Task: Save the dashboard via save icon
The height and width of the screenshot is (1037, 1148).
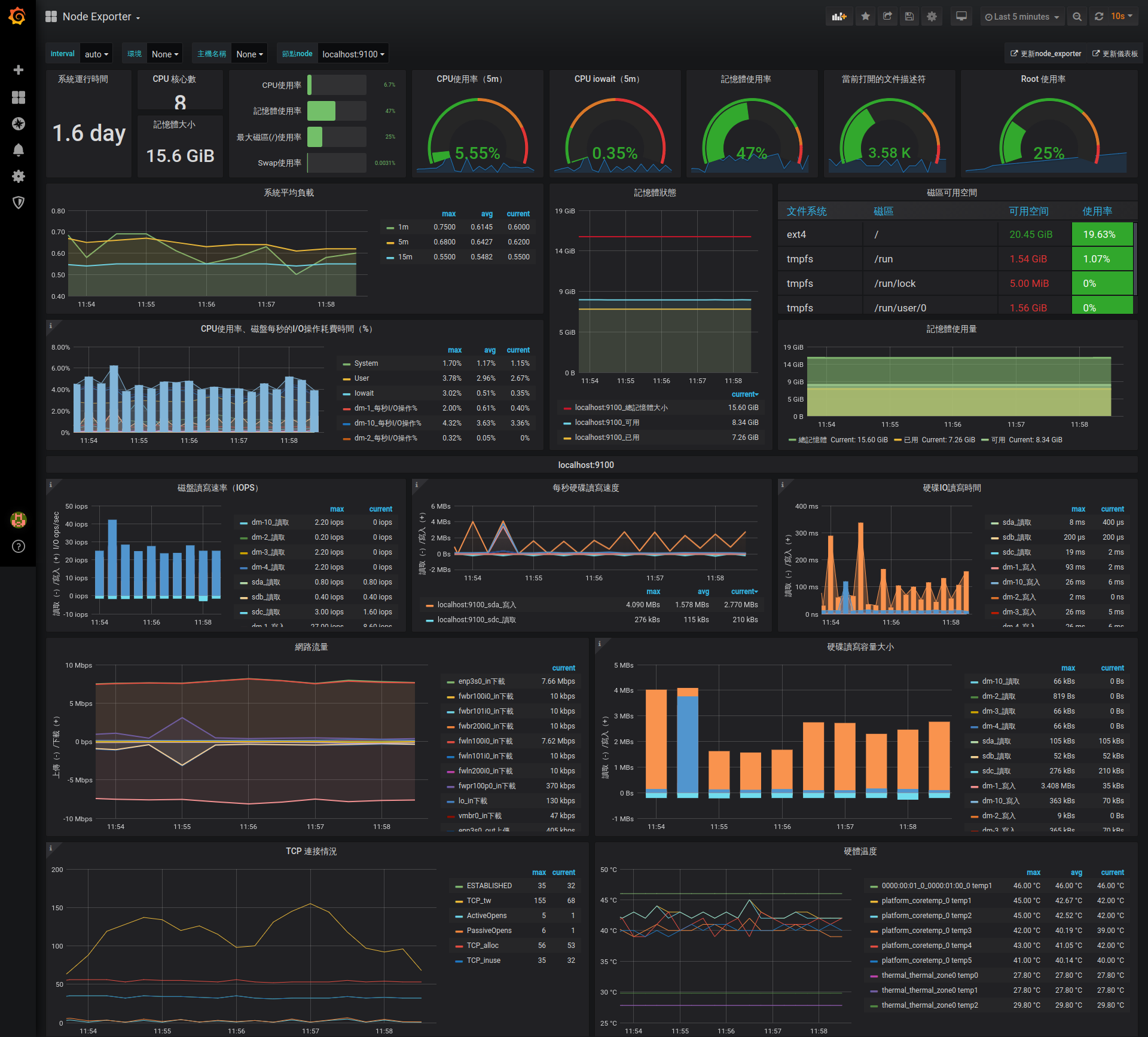Action: (x=909, y=16)
